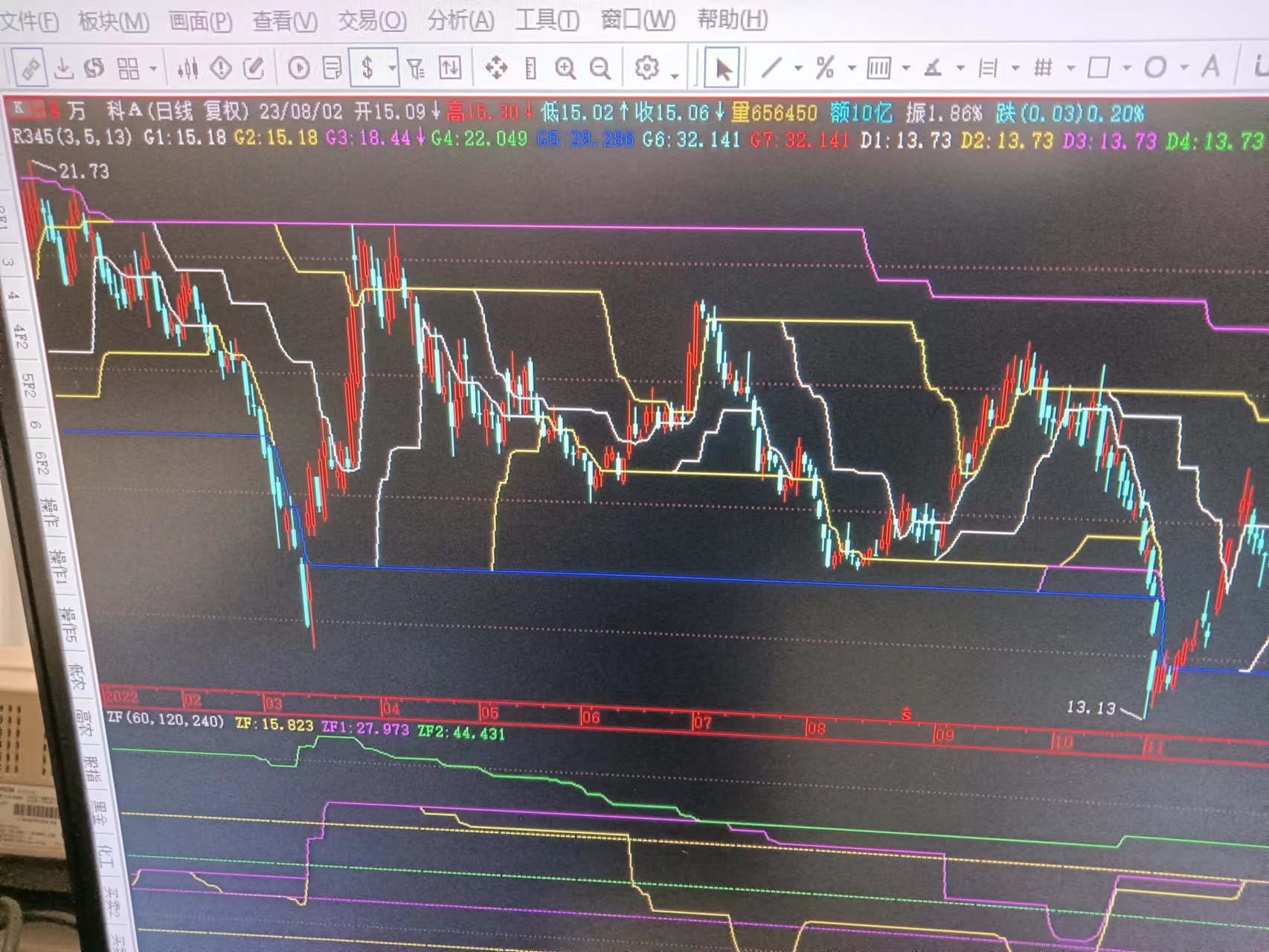The image size is (1269, 952).
Task: Expand the line tool dropdown arrow
Action: 798,68
